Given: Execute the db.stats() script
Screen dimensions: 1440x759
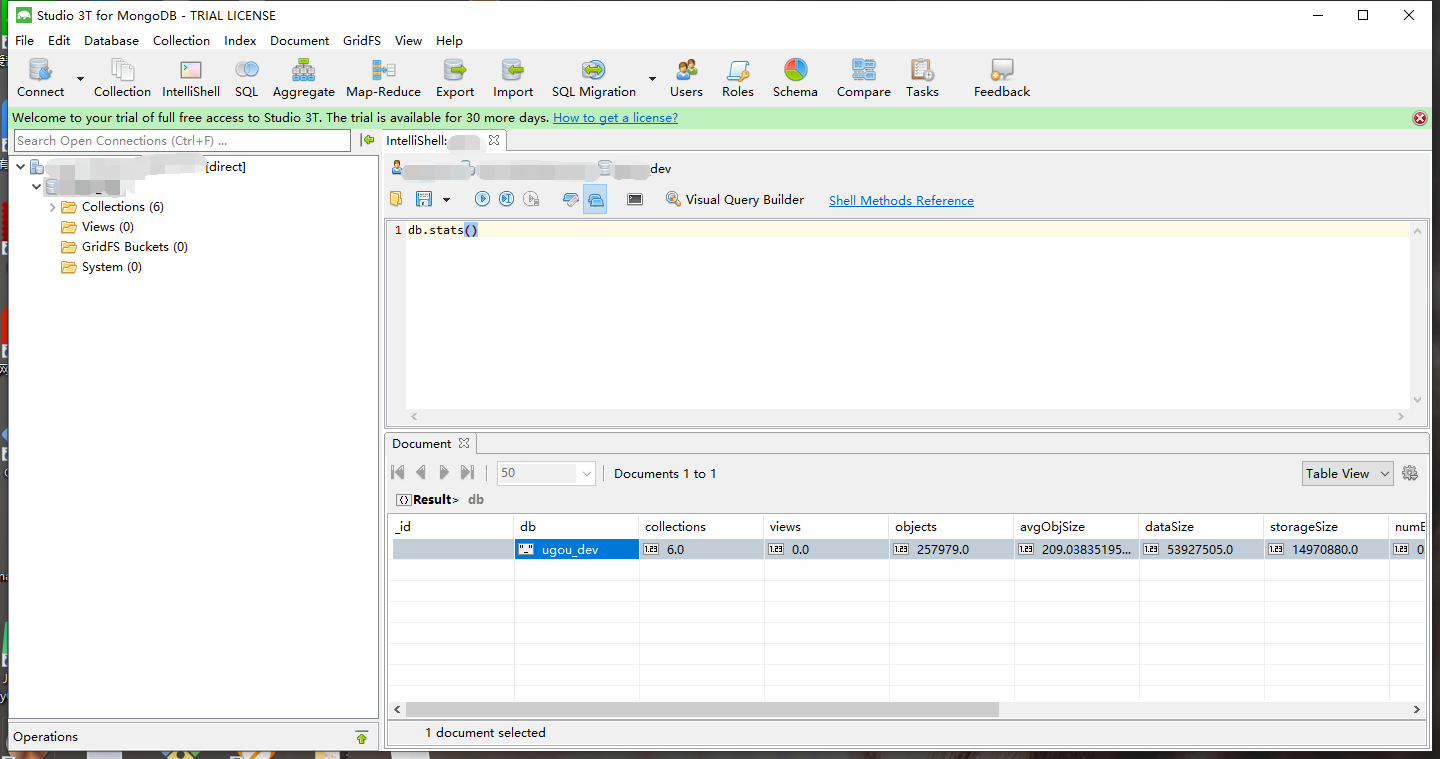Looking at the screenshot, I should [x=482, y=199].
